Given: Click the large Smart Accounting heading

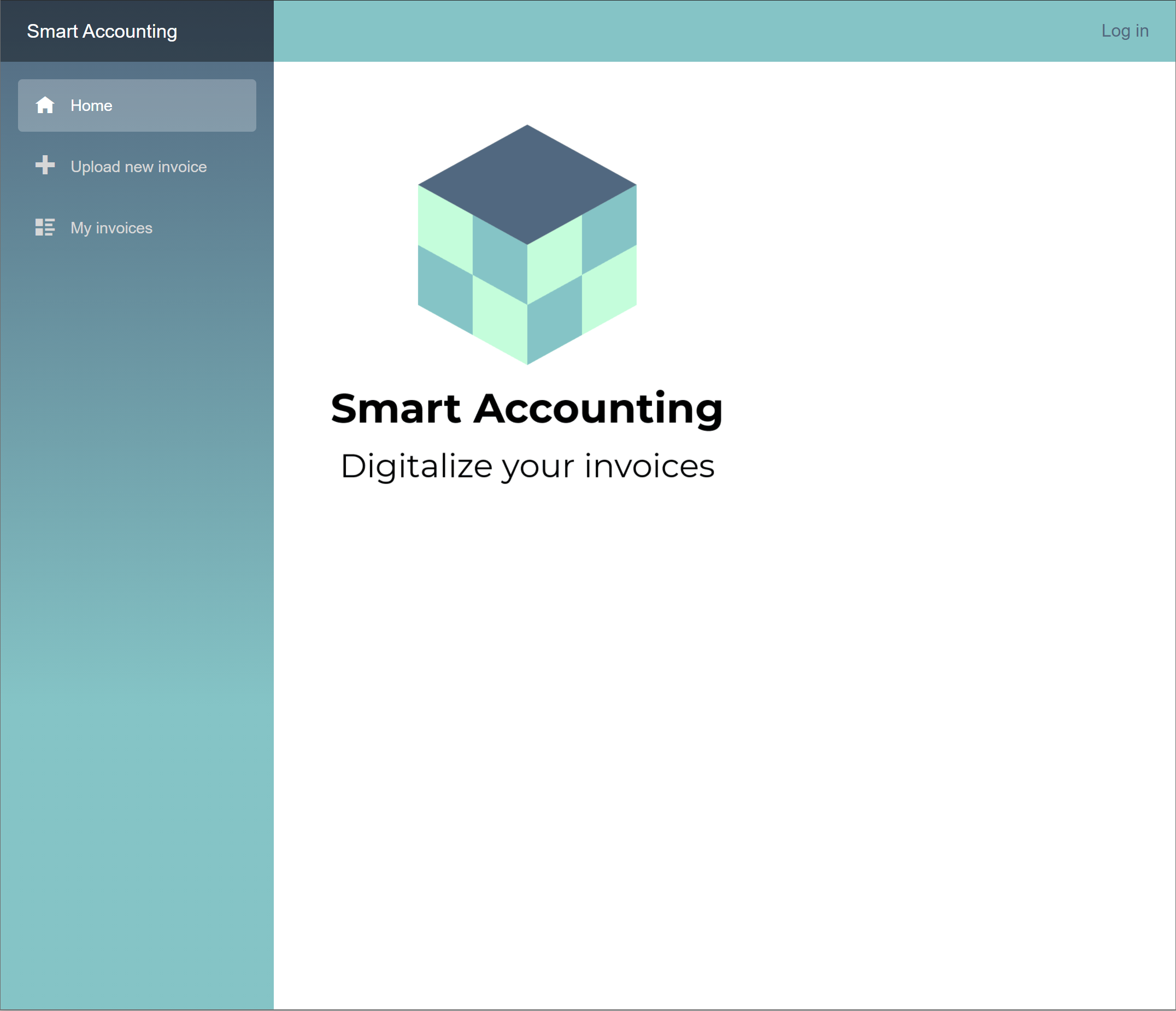Looking at the screenshot, I should pyautogui.click(x=527, y=409).
